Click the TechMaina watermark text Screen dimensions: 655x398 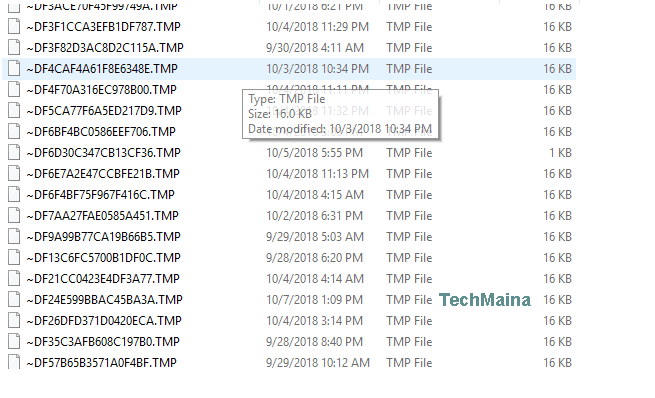point(485,300)
